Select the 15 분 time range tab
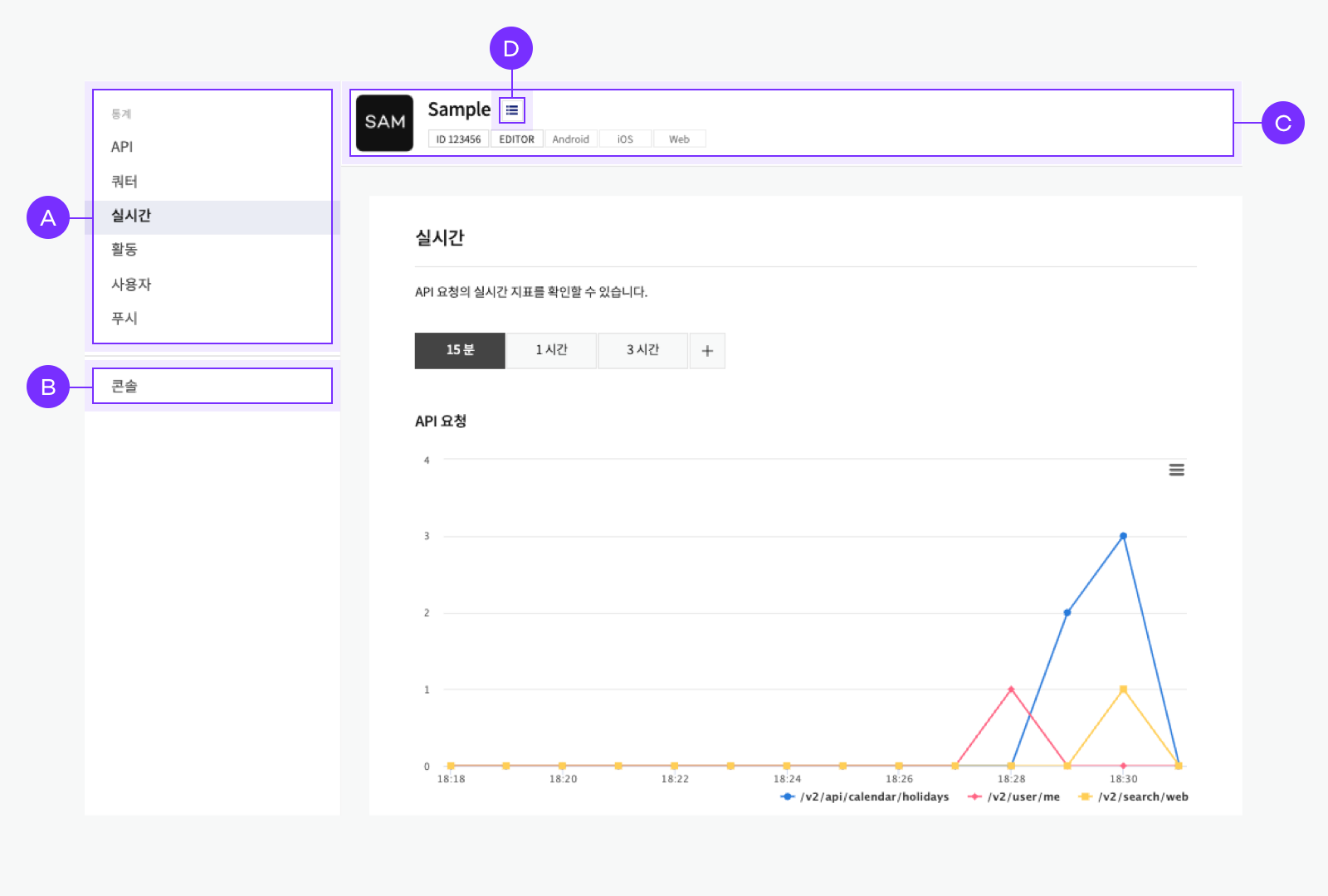This screenshot has height=896, width=1328. pos(460,351)
